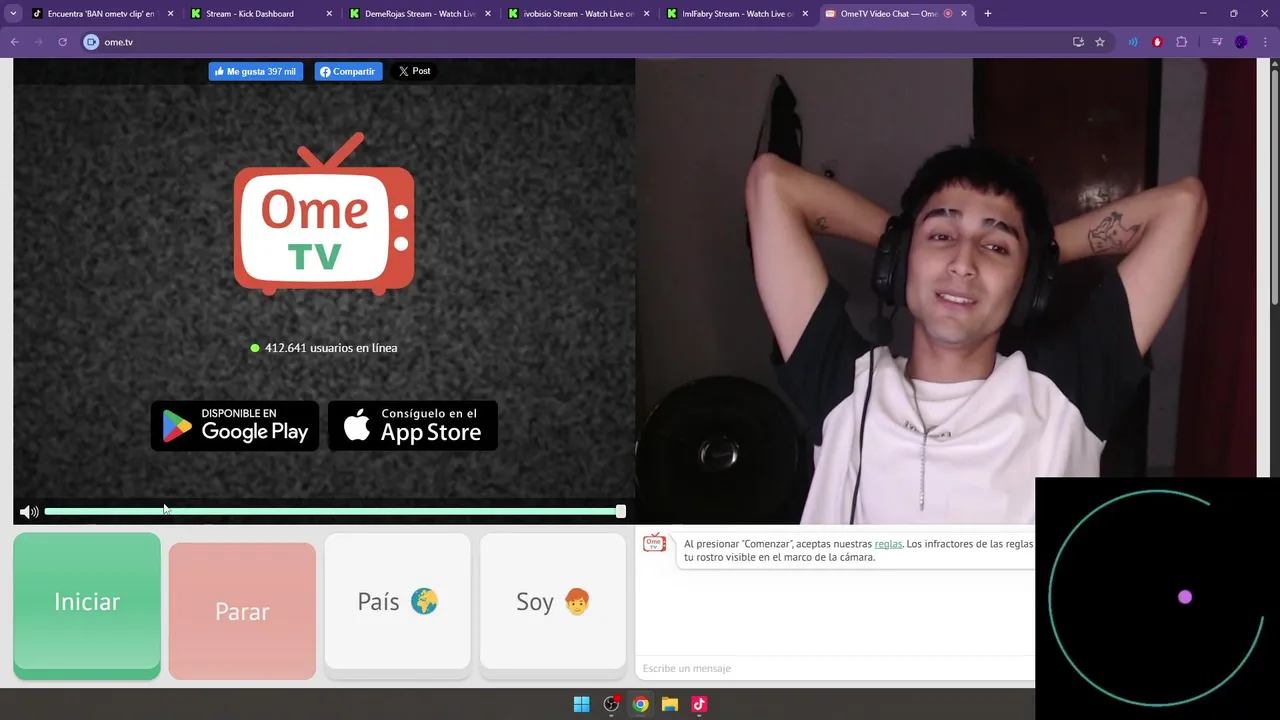Click the volume slider handle

pyautogui.click(x=621, y=511)
